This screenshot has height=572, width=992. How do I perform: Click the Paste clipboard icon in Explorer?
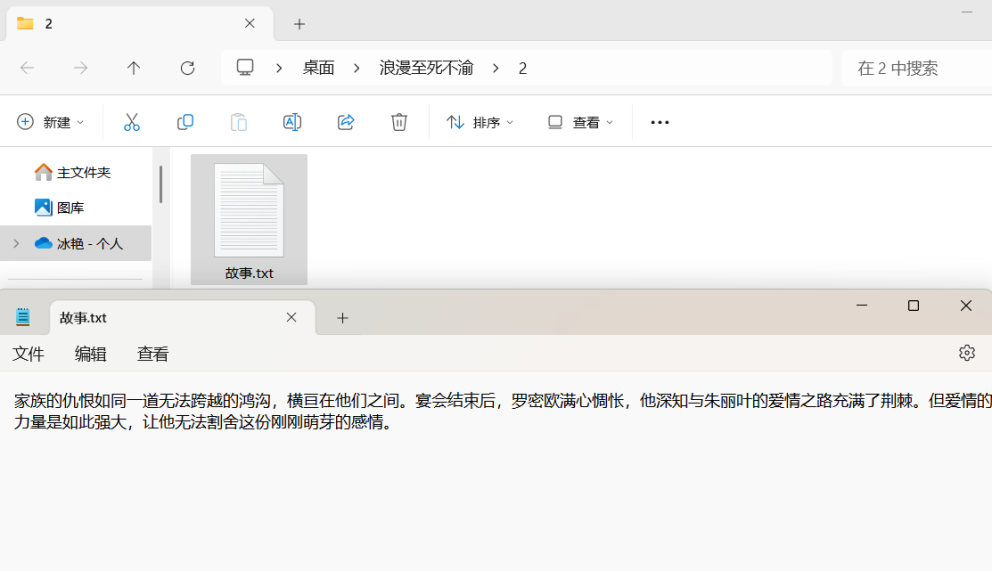click(x=239, y=122)
